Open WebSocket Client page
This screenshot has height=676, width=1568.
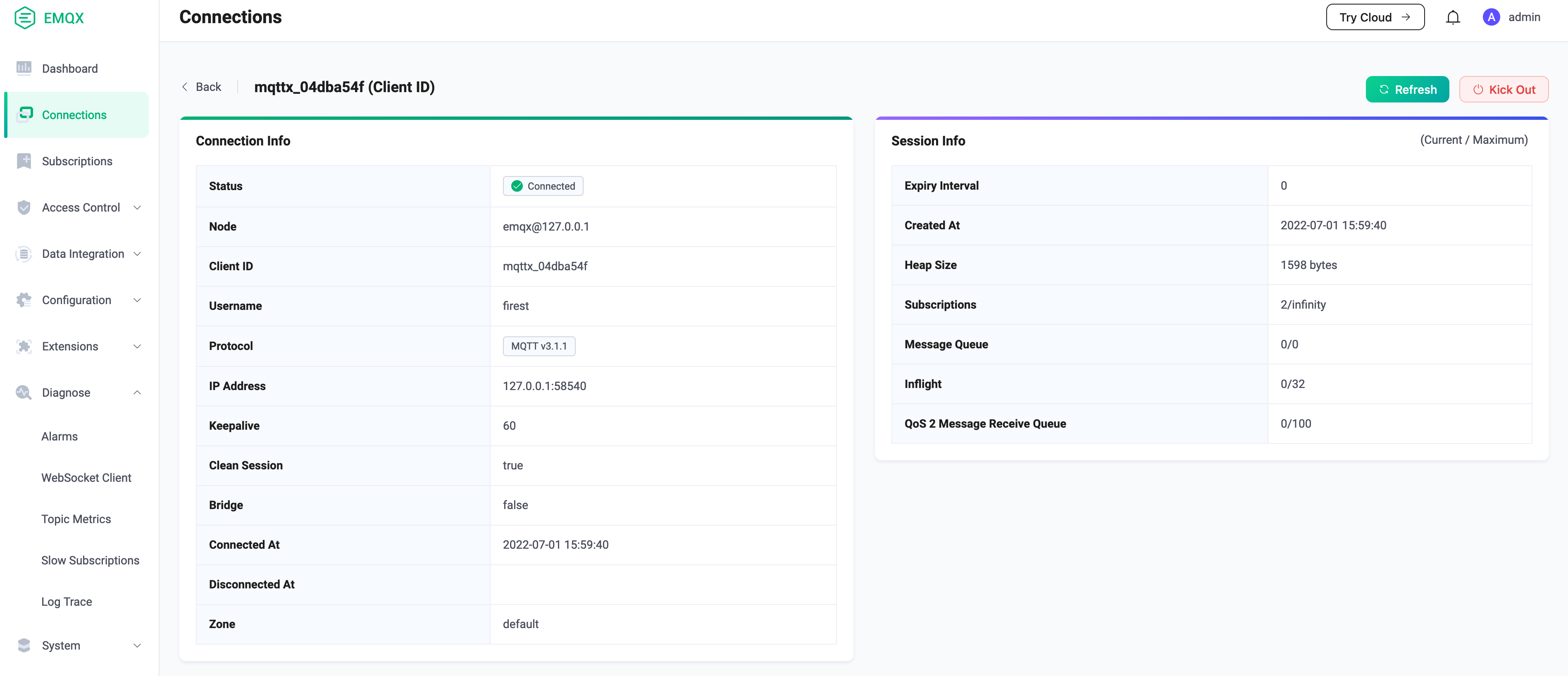(x=86, y=478)
